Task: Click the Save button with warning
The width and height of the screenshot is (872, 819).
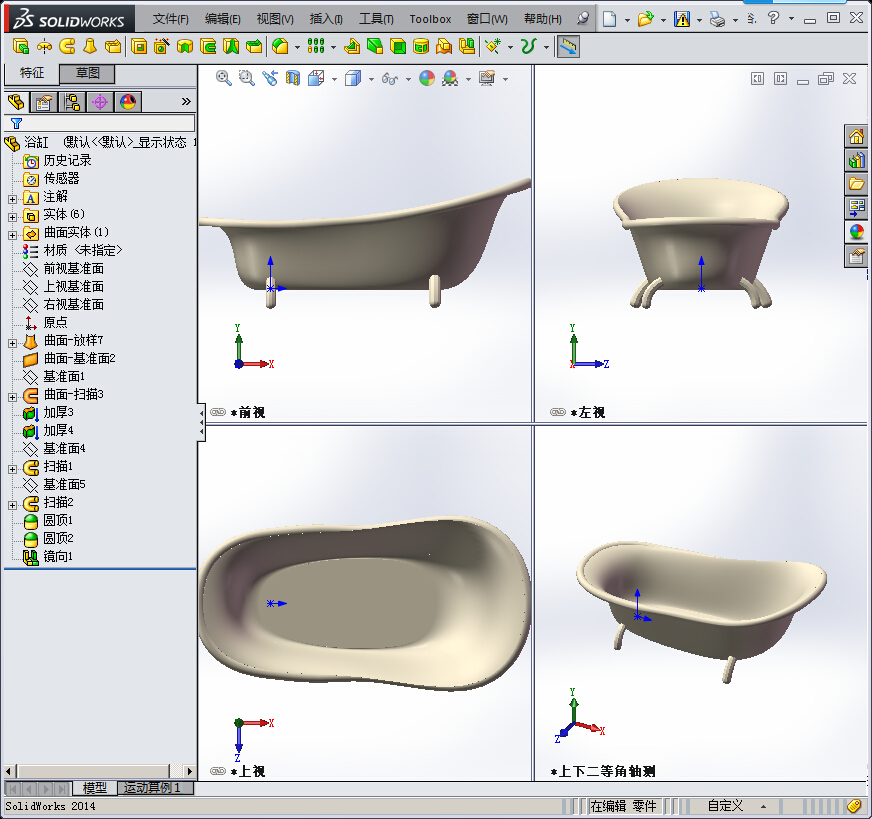Action: (682, 19)
